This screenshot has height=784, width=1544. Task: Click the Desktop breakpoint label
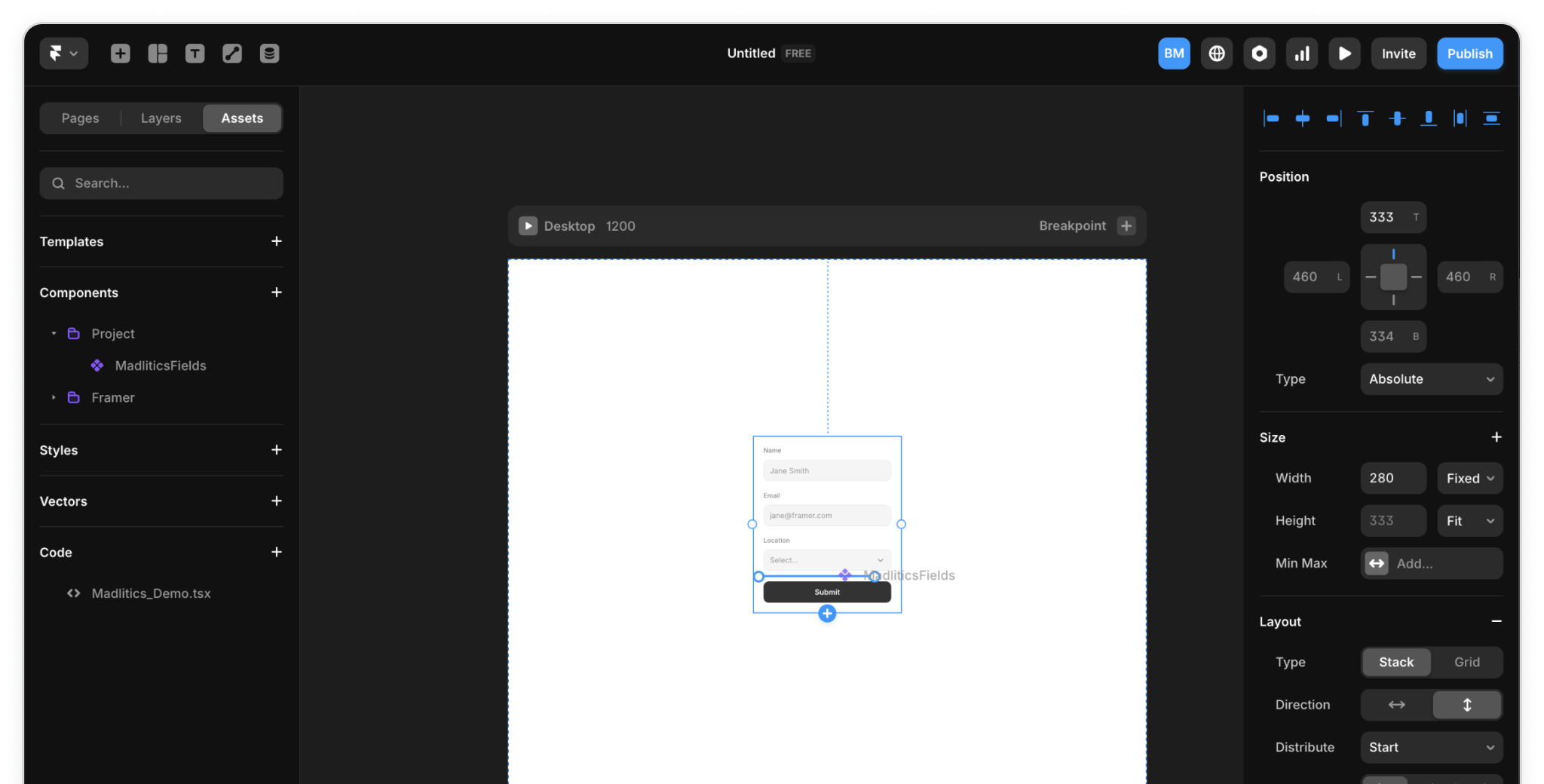tap(569, 226)
